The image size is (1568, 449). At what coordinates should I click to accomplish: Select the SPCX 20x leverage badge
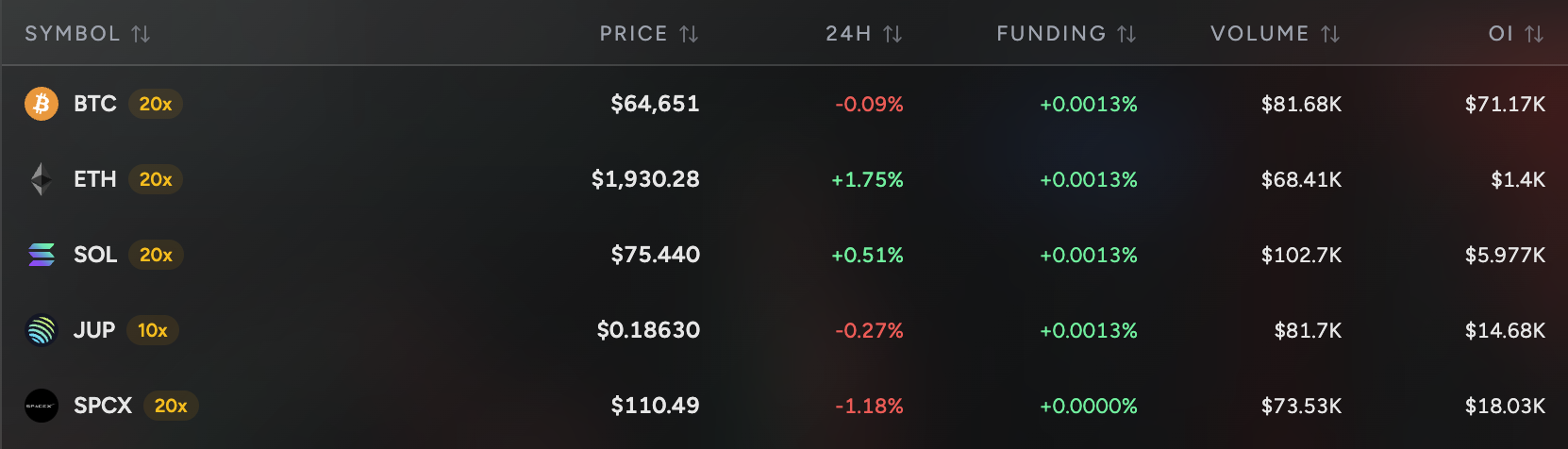click(x=171, y=406)
